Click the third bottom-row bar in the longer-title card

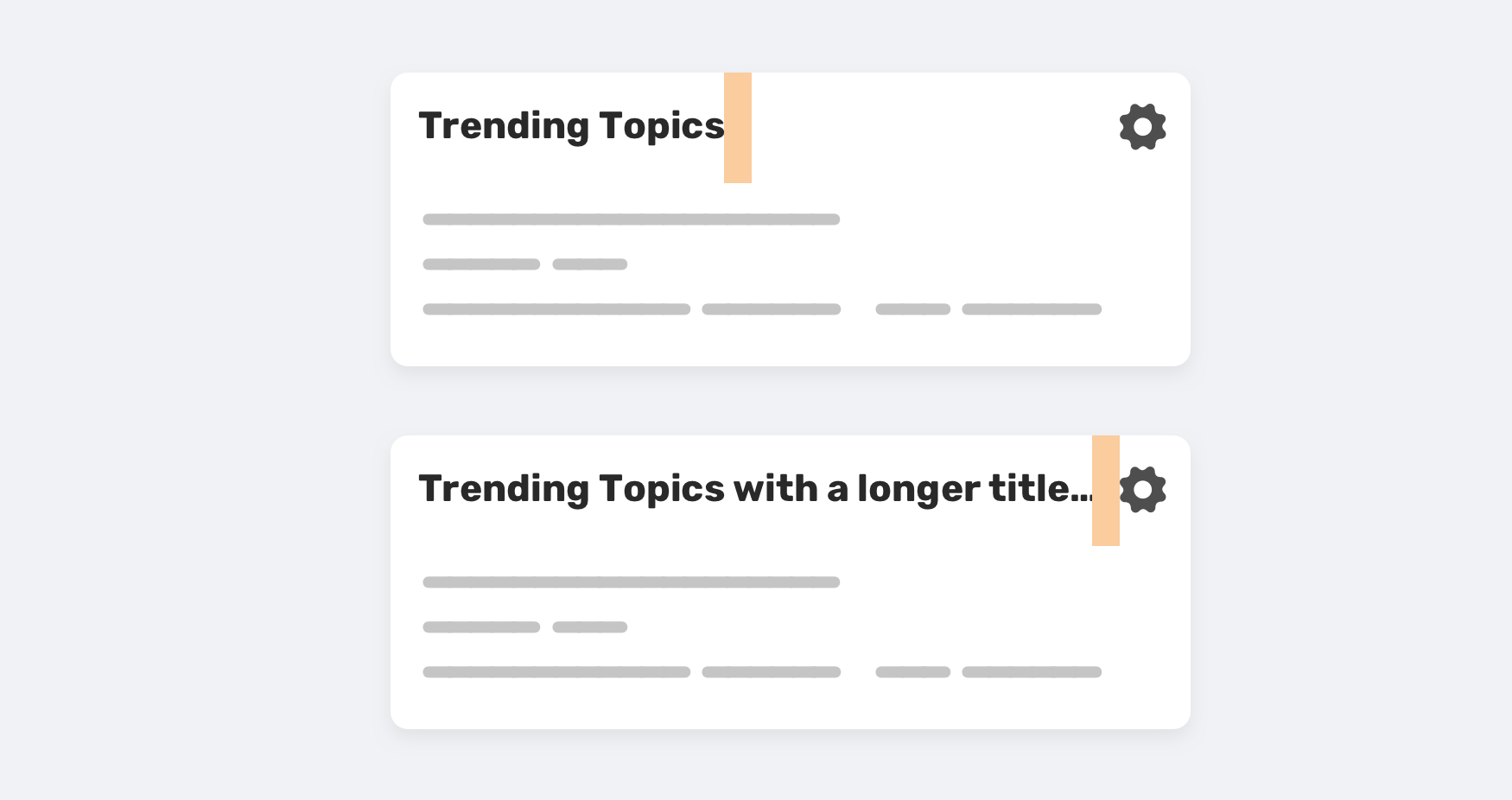coord(912,672)
